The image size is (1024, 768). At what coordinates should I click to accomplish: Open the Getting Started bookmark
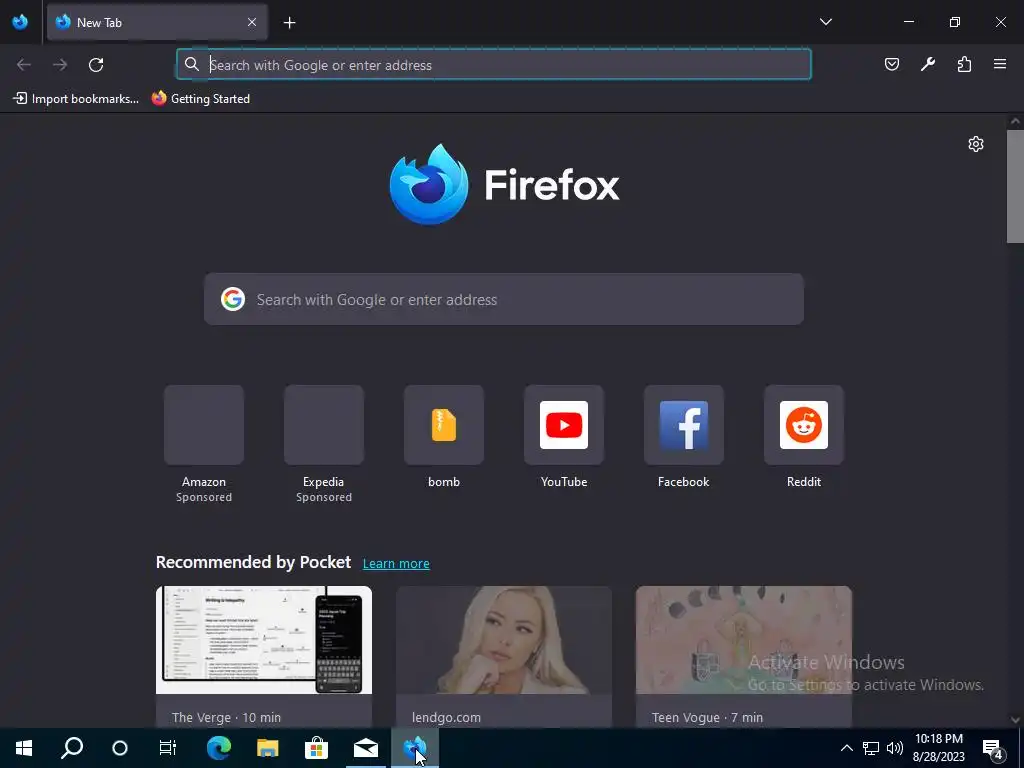pos(201,99)
